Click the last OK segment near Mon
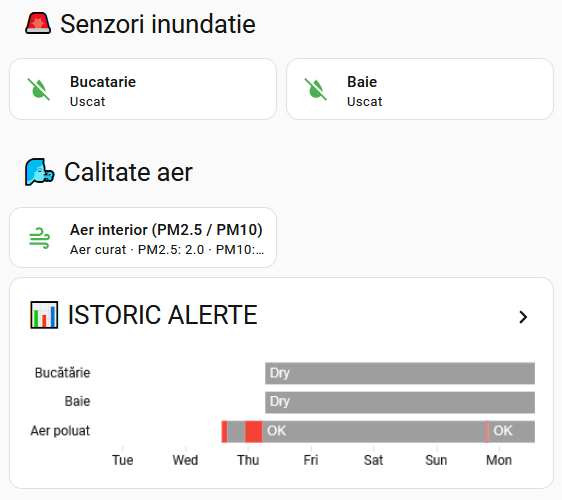This screenshot has height=500, width=562. click(x=512, y=432)
